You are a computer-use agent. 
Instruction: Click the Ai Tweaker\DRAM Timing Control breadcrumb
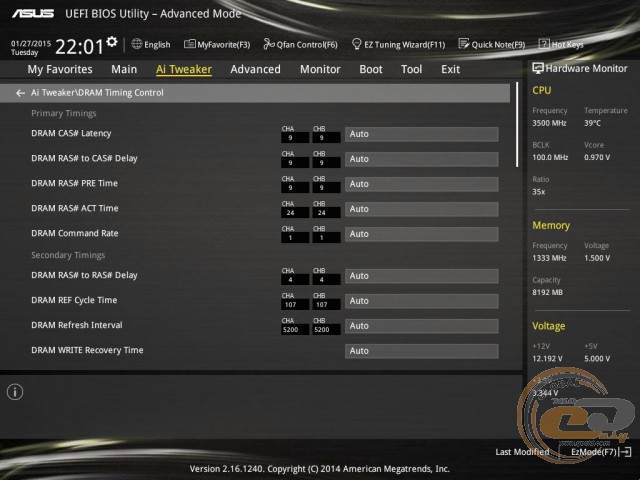(97, 93)
